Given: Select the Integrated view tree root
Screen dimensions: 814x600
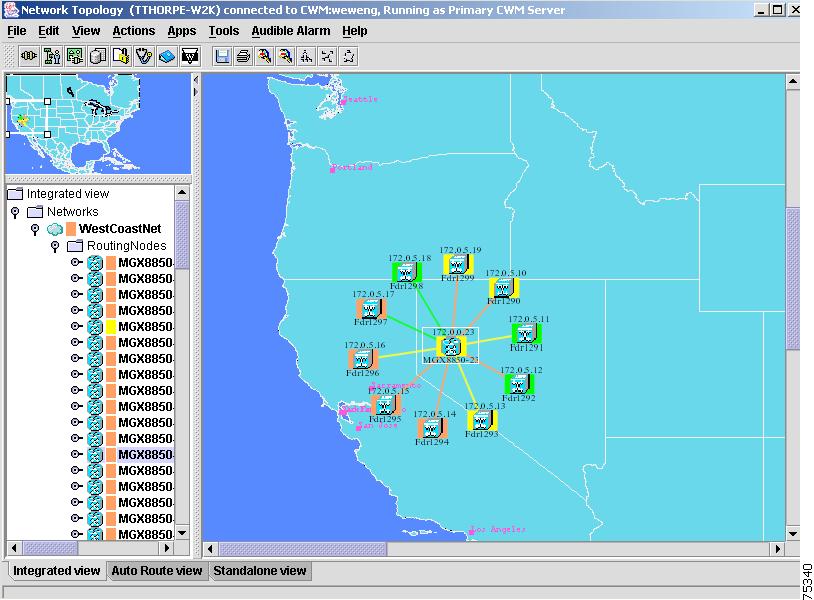Looking at the screenshot, I should tap(68, 194).
